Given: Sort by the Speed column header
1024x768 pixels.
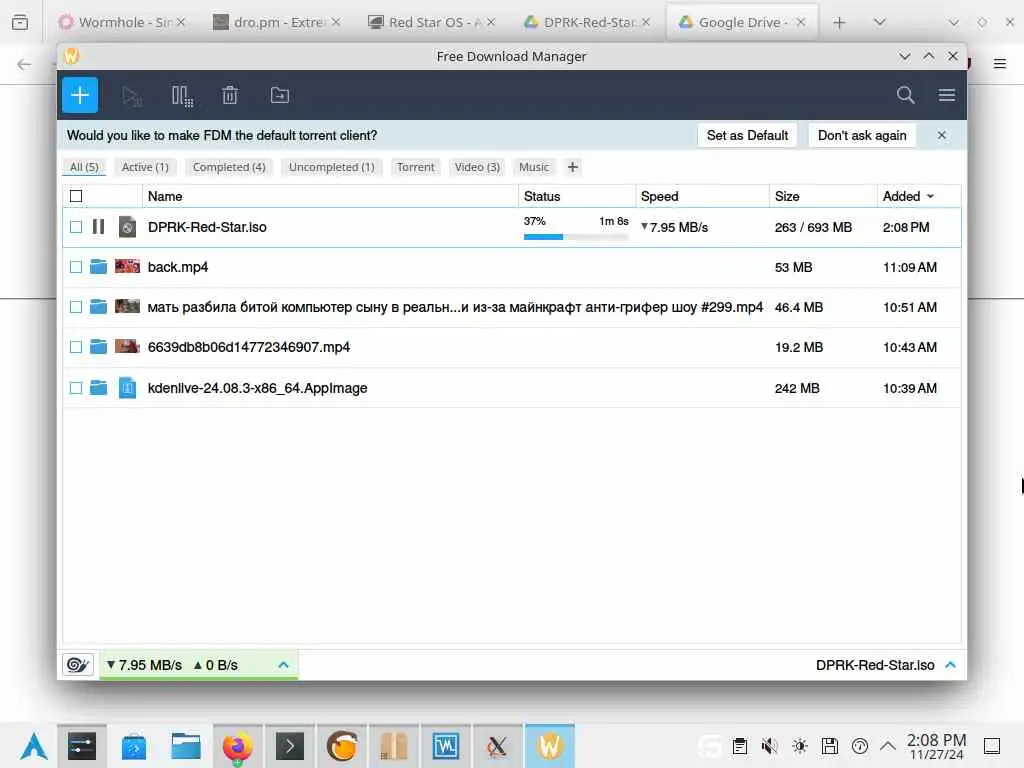Looking at the screenshot, I should point(703,196).
